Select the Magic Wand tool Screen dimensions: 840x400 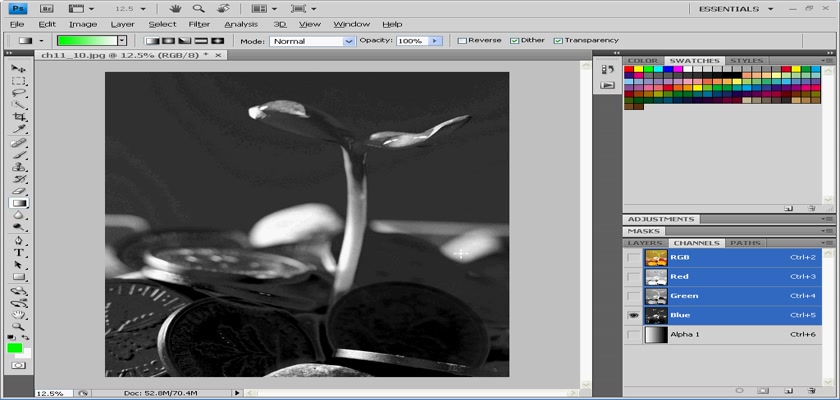pyautogui.click(x=19, y=105)
